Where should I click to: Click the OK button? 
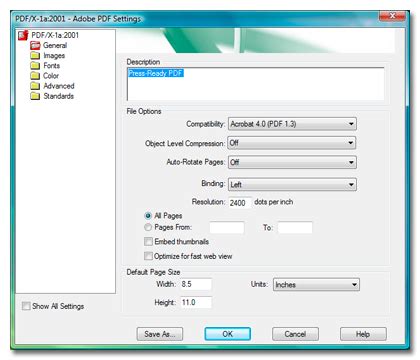228,334
